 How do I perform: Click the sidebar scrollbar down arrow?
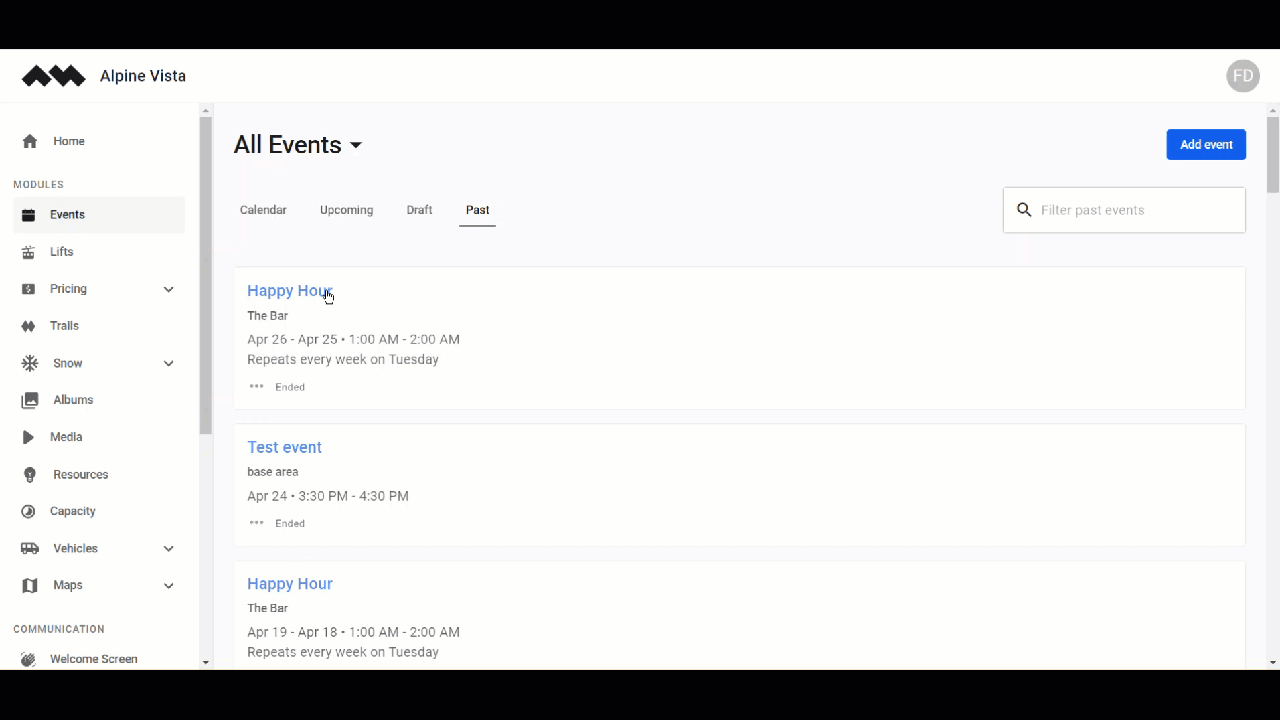tap(205, 662)
